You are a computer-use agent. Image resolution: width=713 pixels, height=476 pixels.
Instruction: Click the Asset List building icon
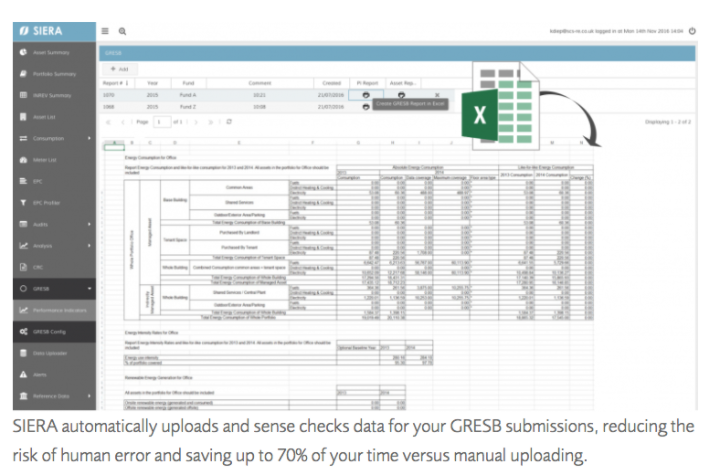click(23, 117)
